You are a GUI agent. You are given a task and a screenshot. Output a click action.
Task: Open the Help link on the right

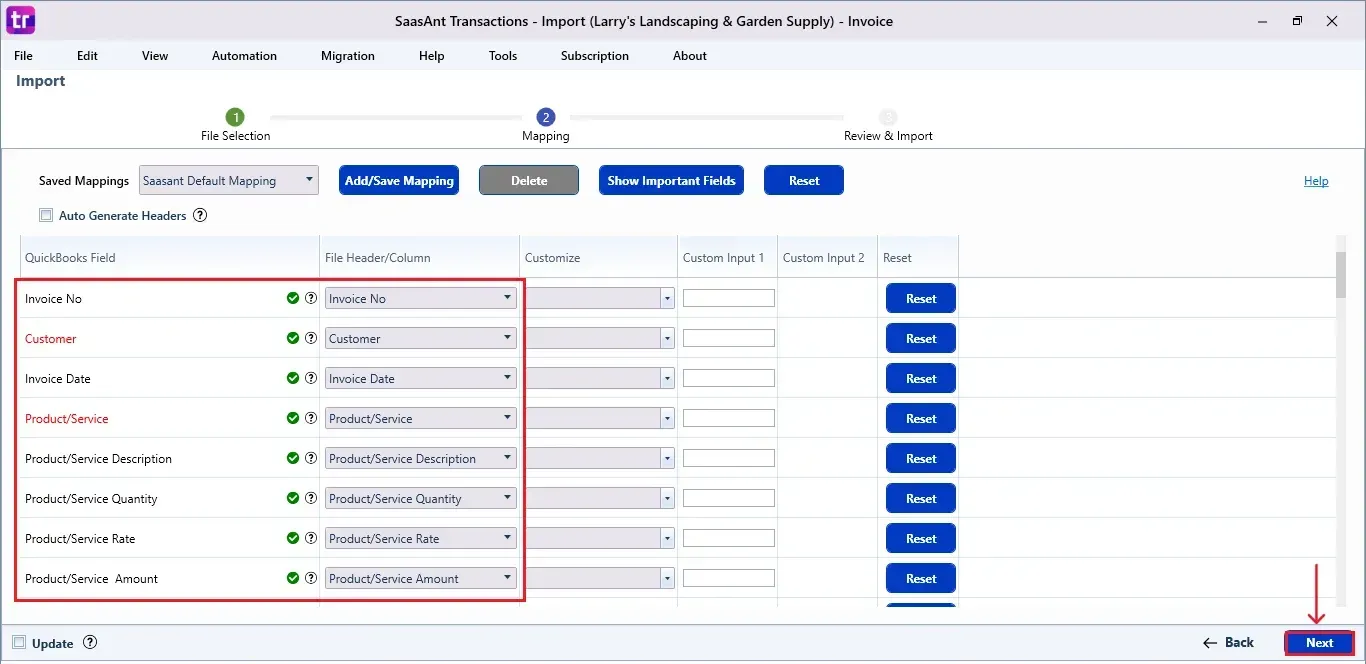(1316, 181)
